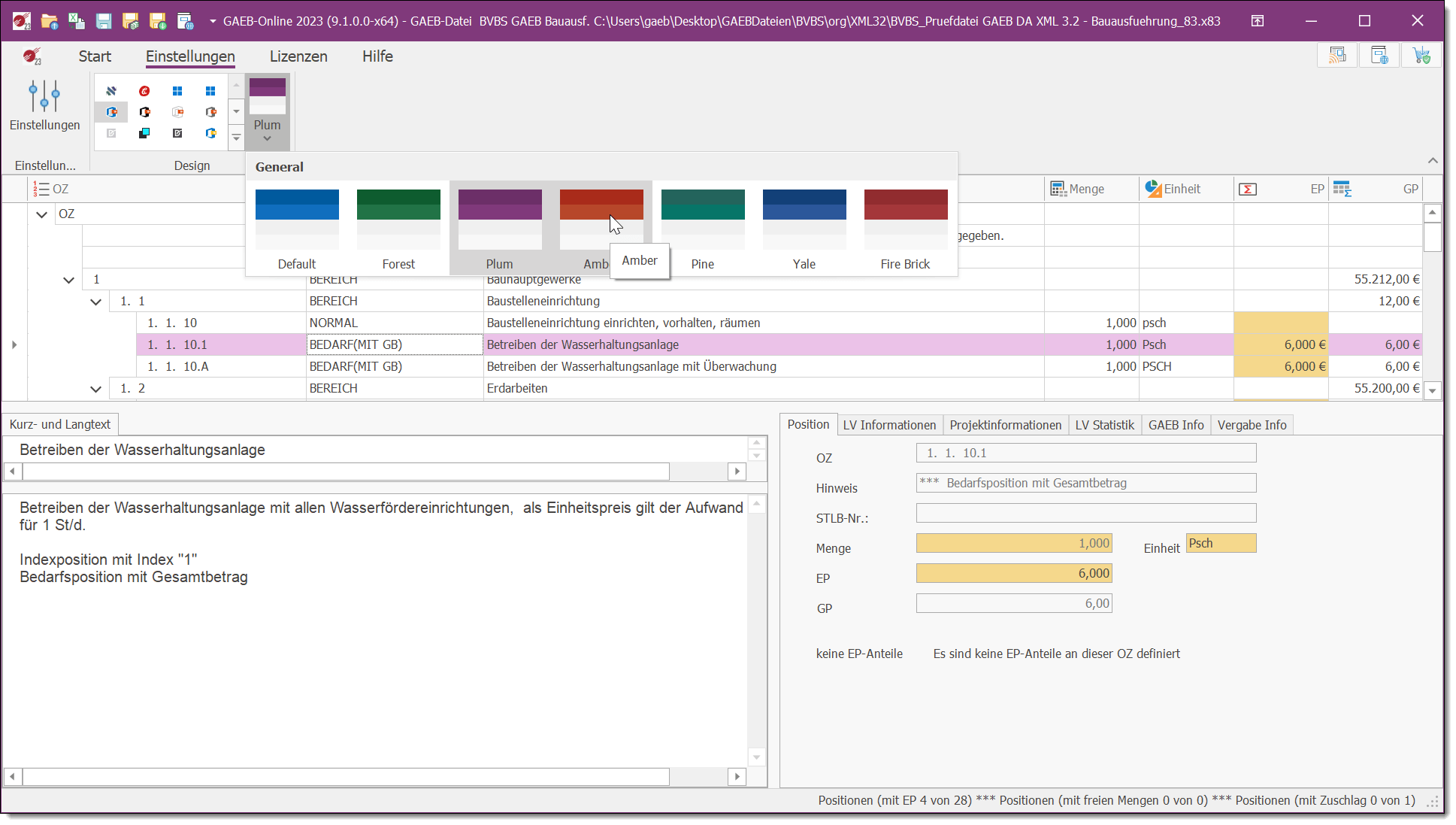This screenshot has height=825, width=1456.
Task: Open a GAEB file via the folder icon
Action: (50, 21)
